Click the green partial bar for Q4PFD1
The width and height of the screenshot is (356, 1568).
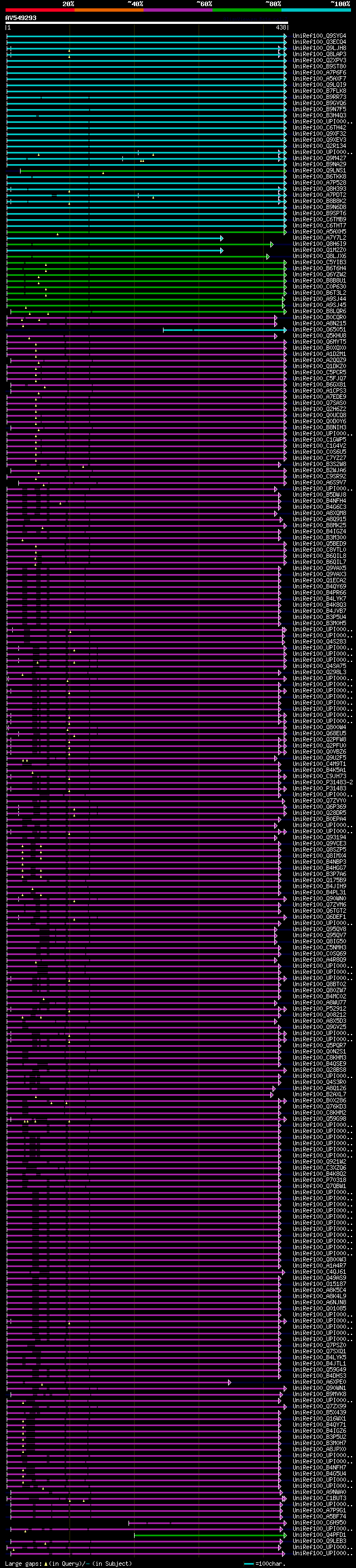click(x=210, y=1535)
